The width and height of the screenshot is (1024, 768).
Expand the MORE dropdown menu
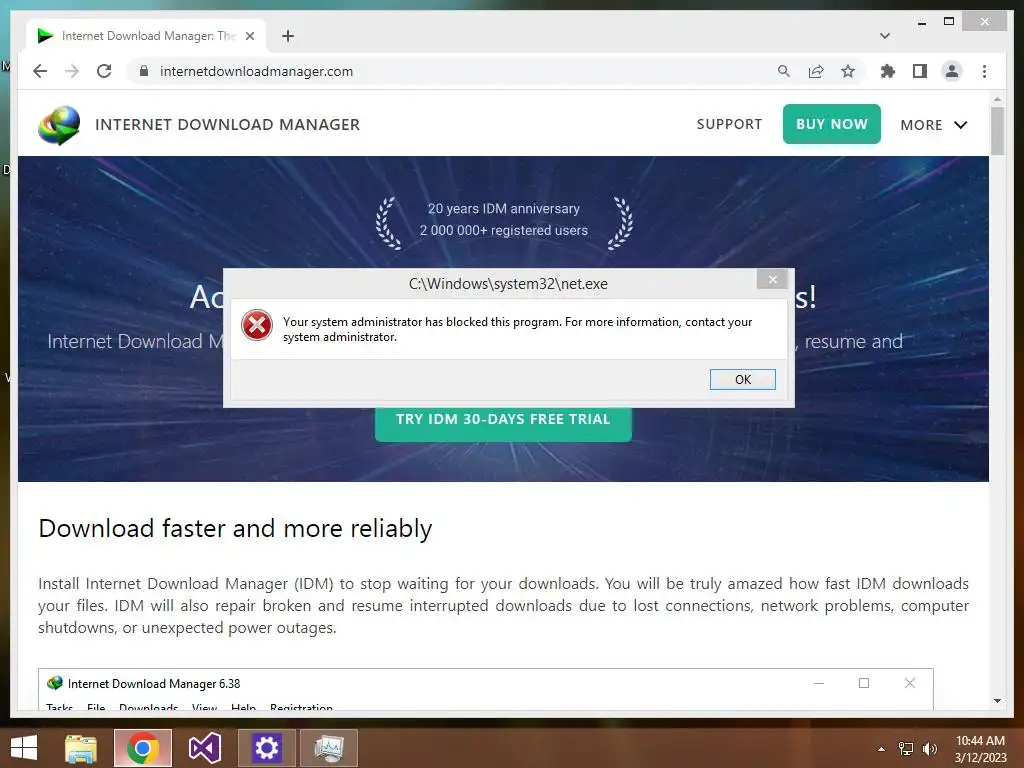pyautogui.click(x=934, y=125)
